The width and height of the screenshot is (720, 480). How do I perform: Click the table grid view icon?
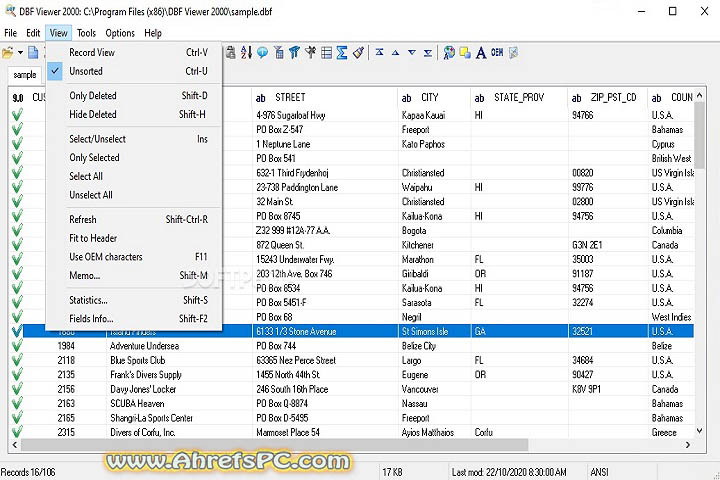[326, 53]
